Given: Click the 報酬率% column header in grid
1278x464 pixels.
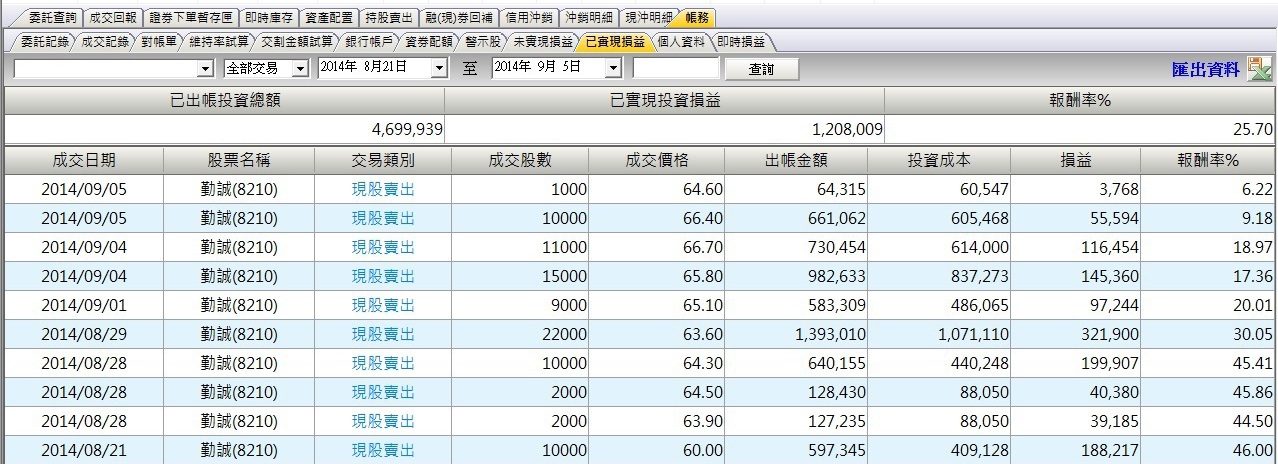Looking at the screenshot, I should (x=1208, y=160).
